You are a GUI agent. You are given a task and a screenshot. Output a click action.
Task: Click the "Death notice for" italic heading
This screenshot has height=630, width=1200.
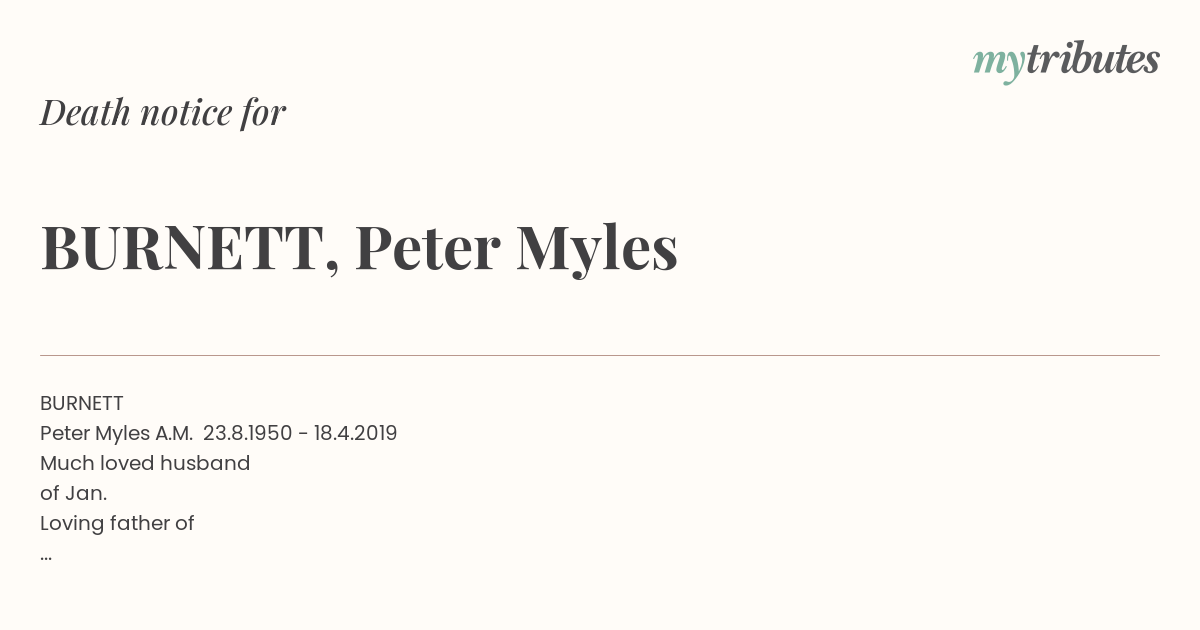coord(163,113)
